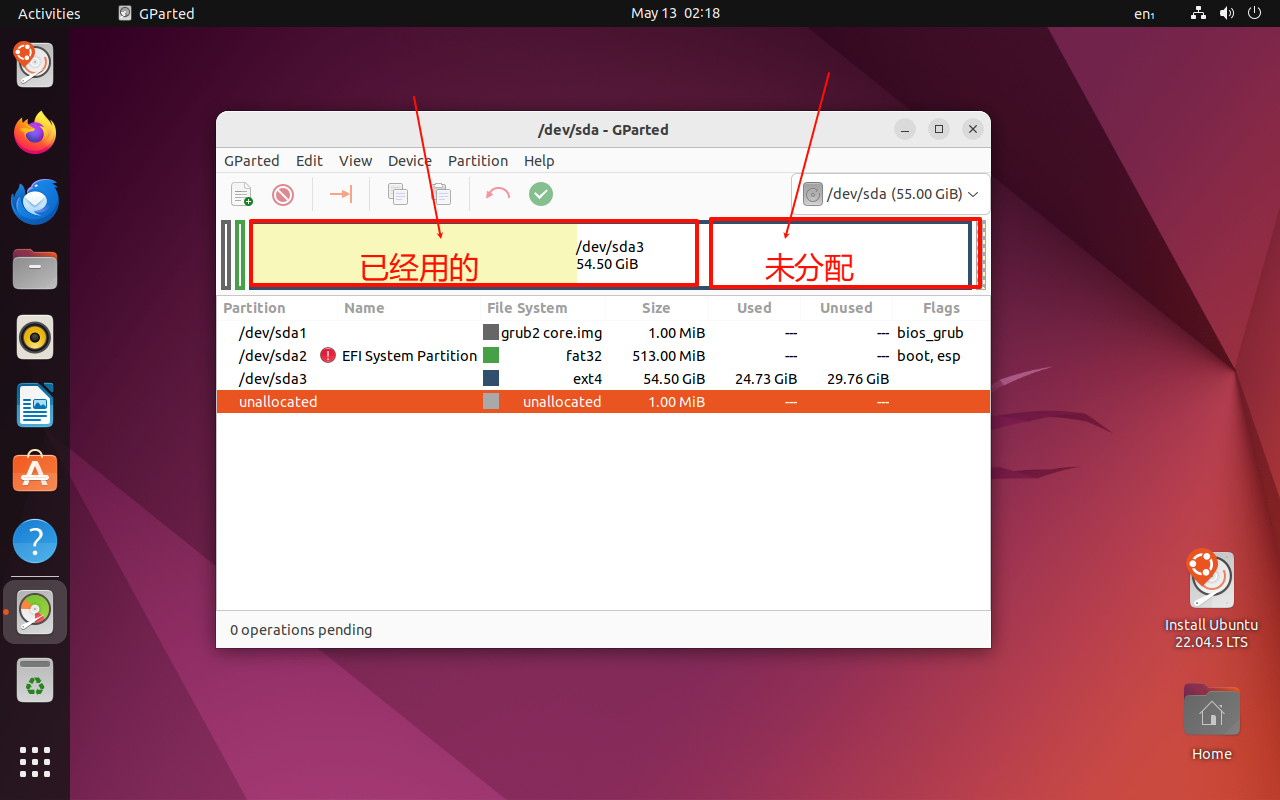Launch the Ubuntu installer from the dock
This screenshot has width=1280, height=800.
click(35, 64)
